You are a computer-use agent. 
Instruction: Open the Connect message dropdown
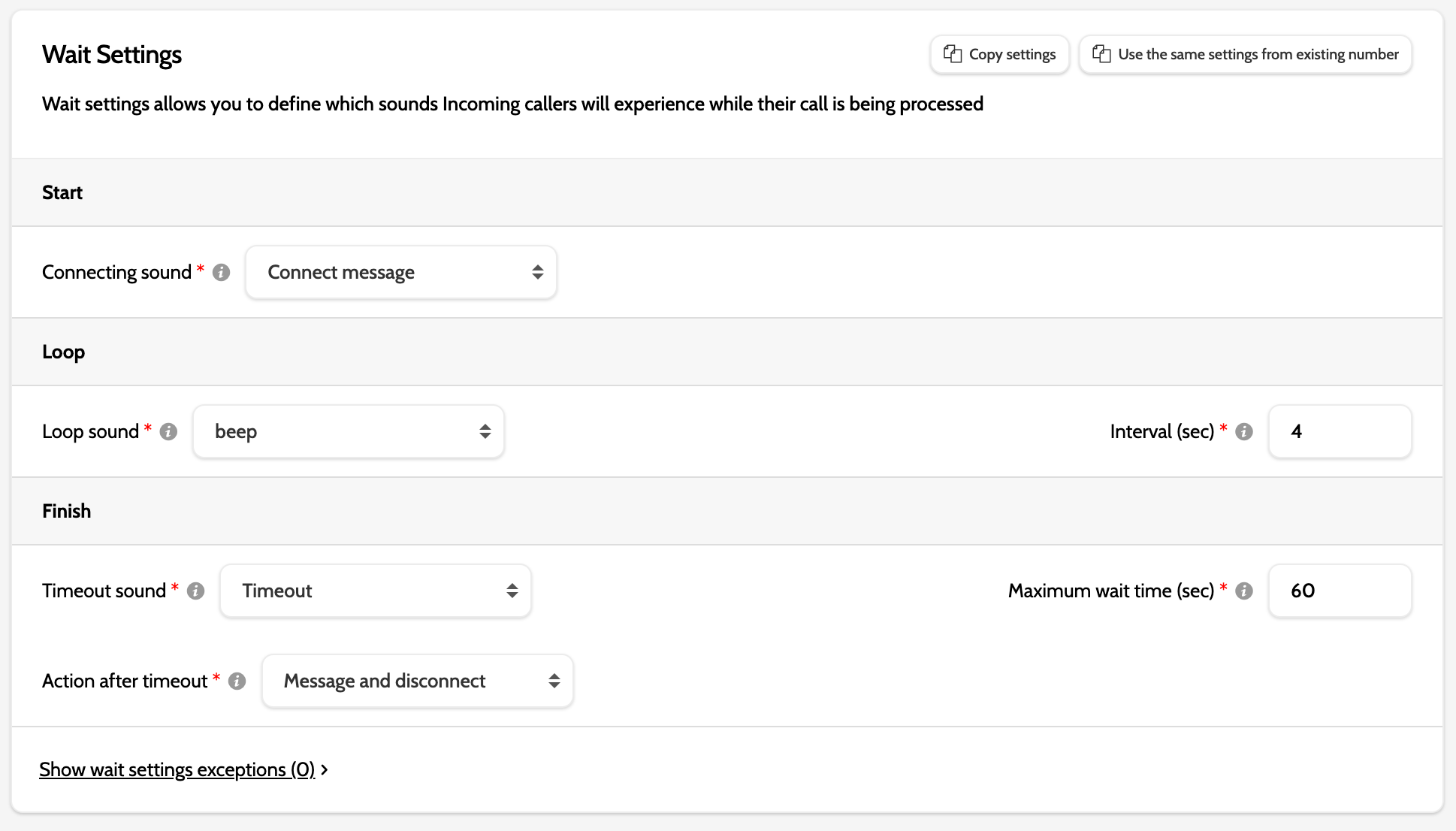point(401,273)
